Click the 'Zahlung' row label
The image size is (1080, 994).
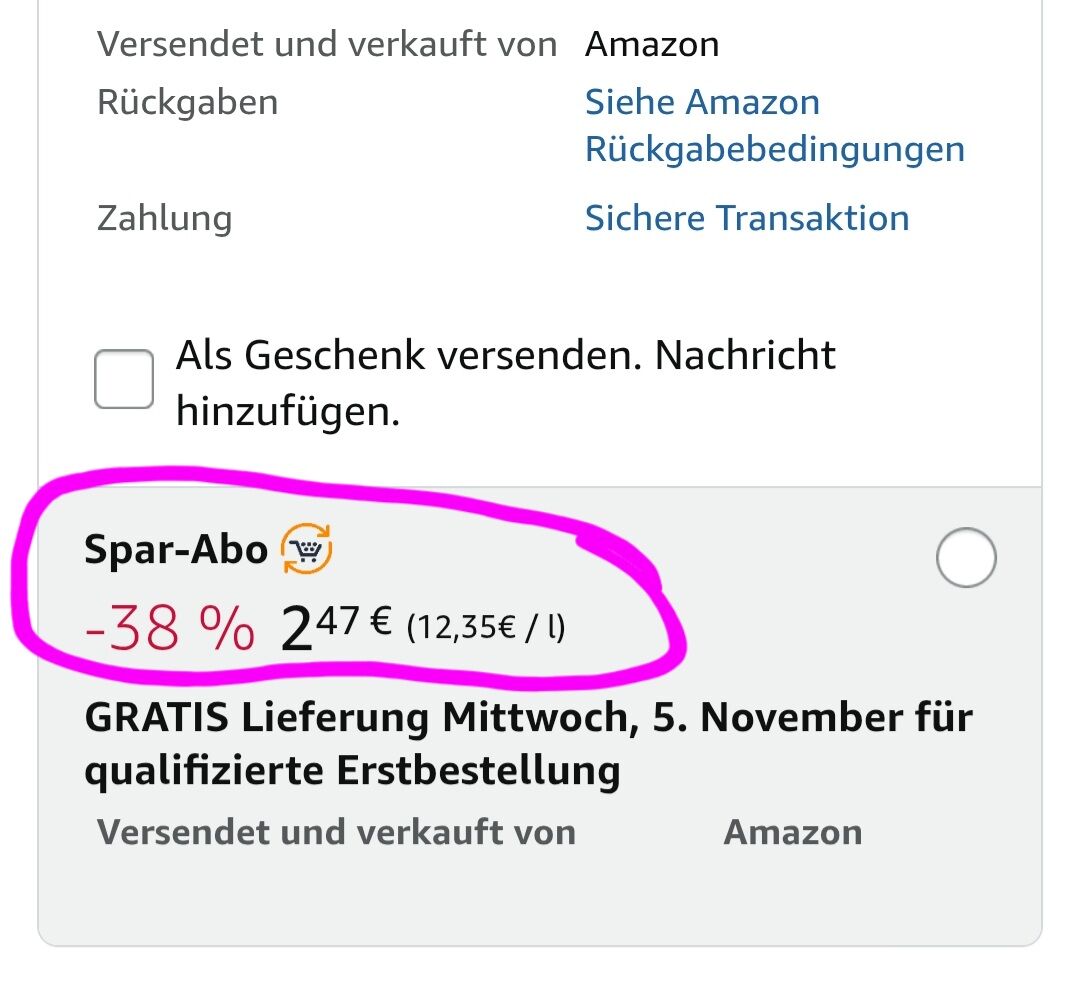click(164, 218)
